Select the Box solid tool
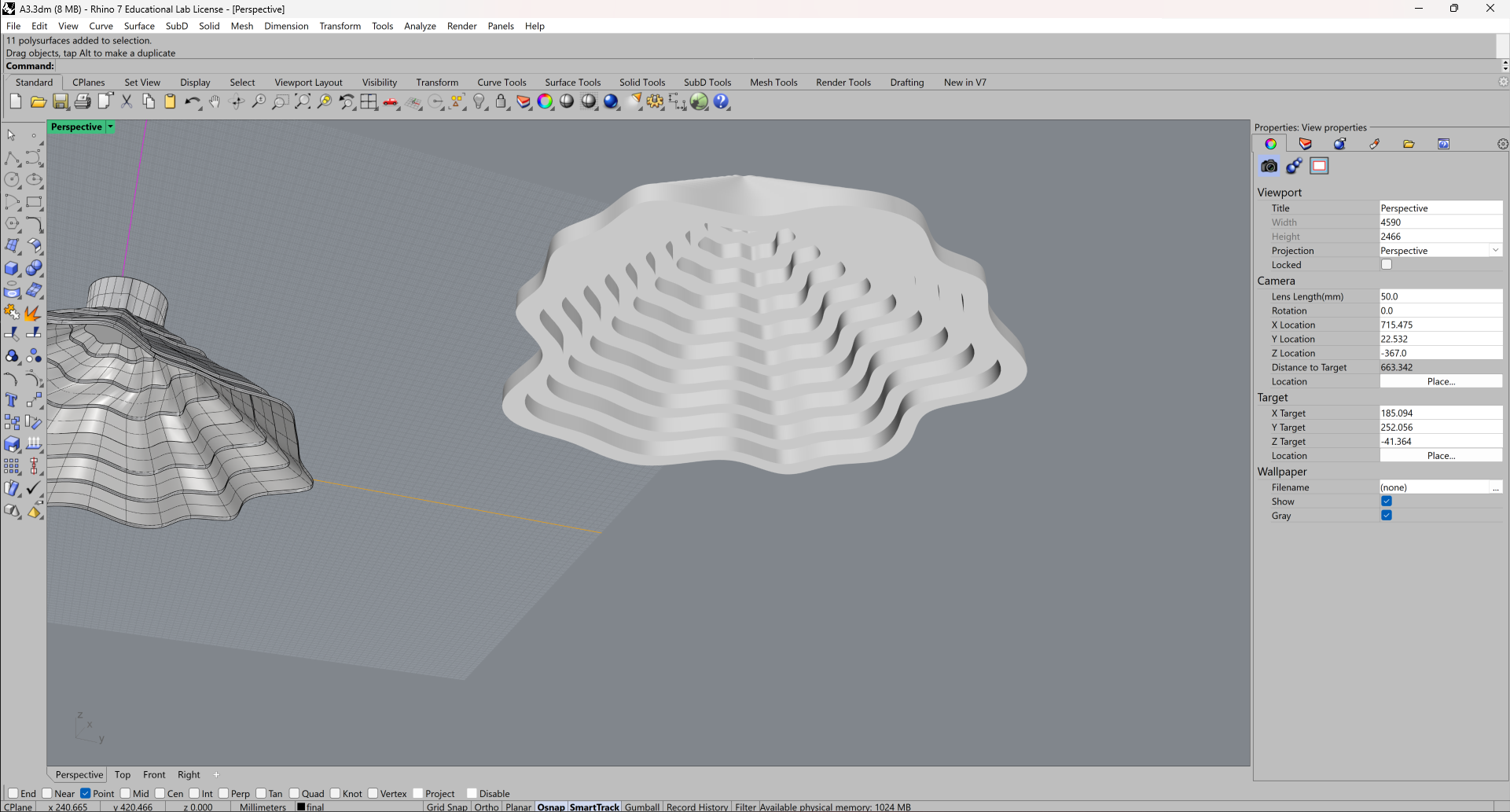The image size is (1510, 812). click(x=12, y=268)
